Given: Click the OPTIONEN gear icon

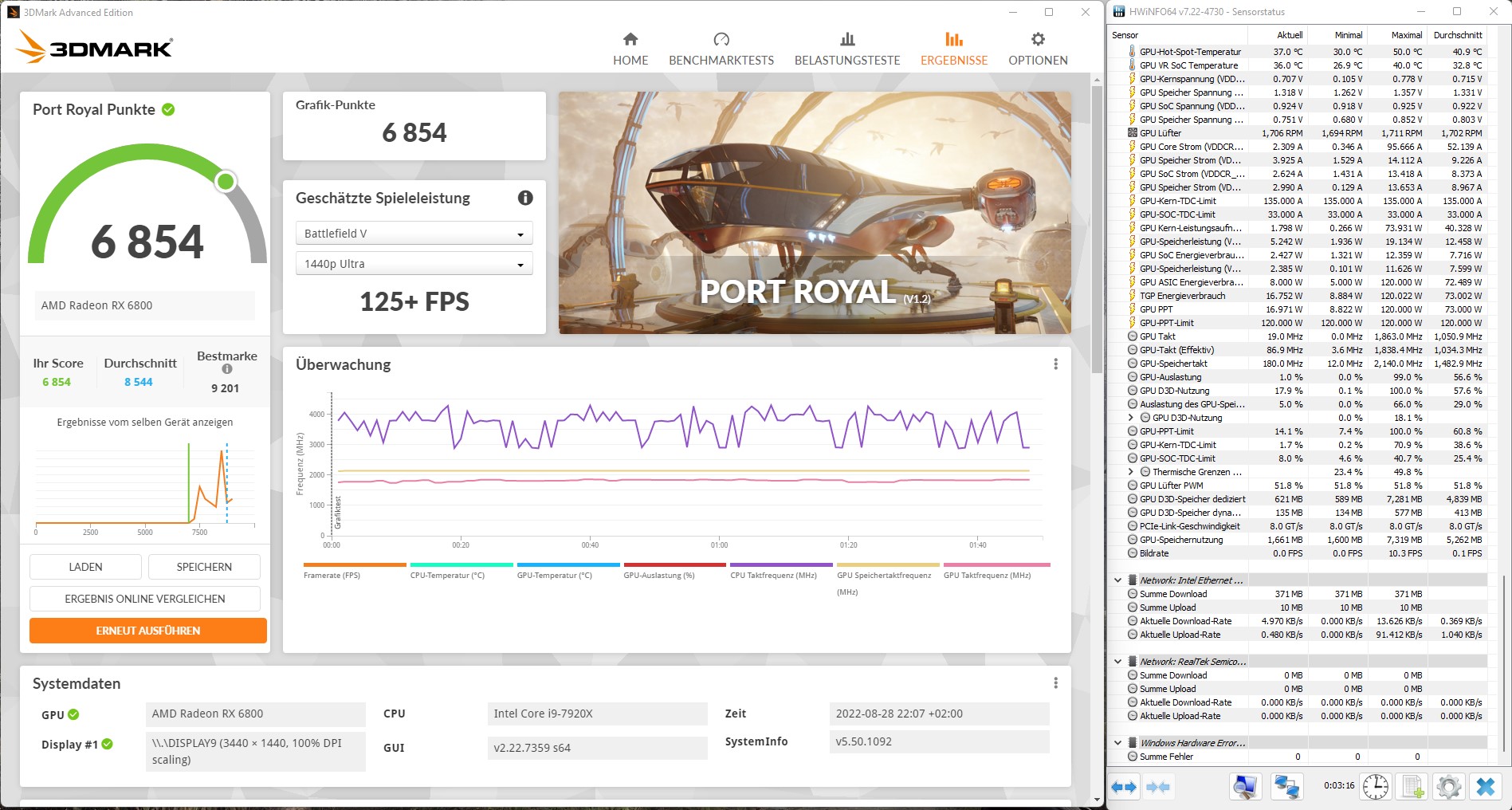Looking at the screenshot, I should [1038, 39].
